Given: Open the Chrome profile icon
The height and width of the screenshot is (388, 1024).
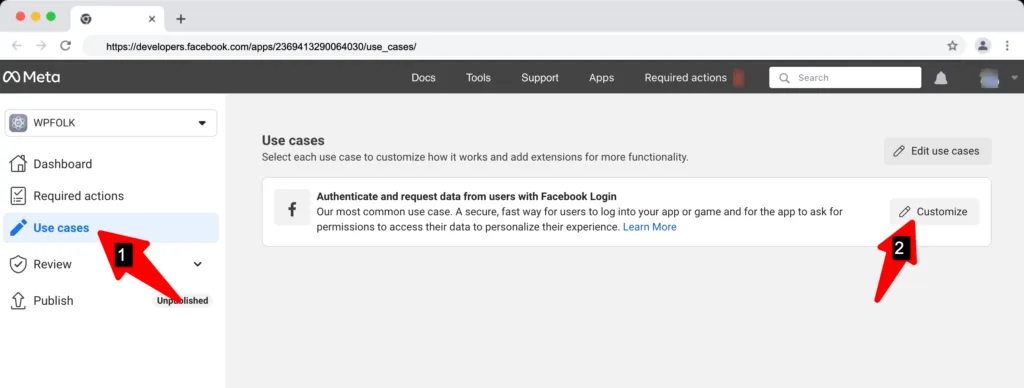Looking at the screenshot, I should click(x=982, y=46).
